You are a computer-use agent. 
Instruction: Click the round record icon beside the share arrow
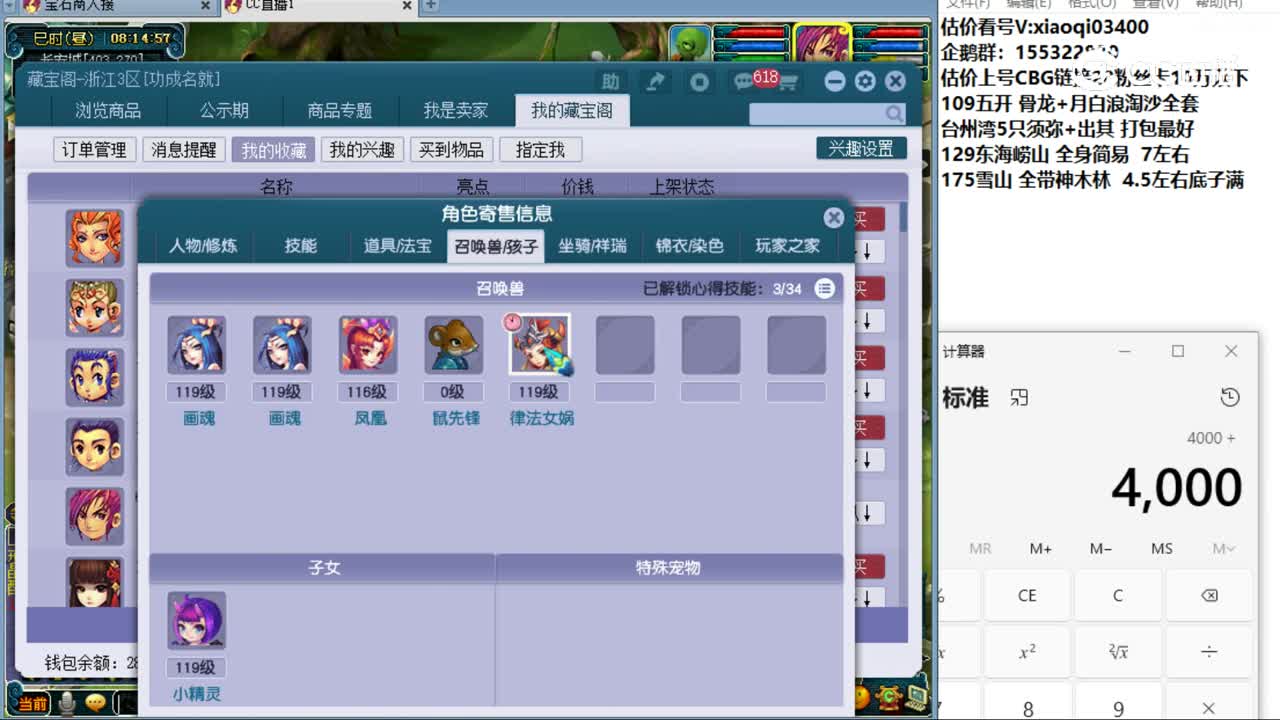(x=699, y=82)
